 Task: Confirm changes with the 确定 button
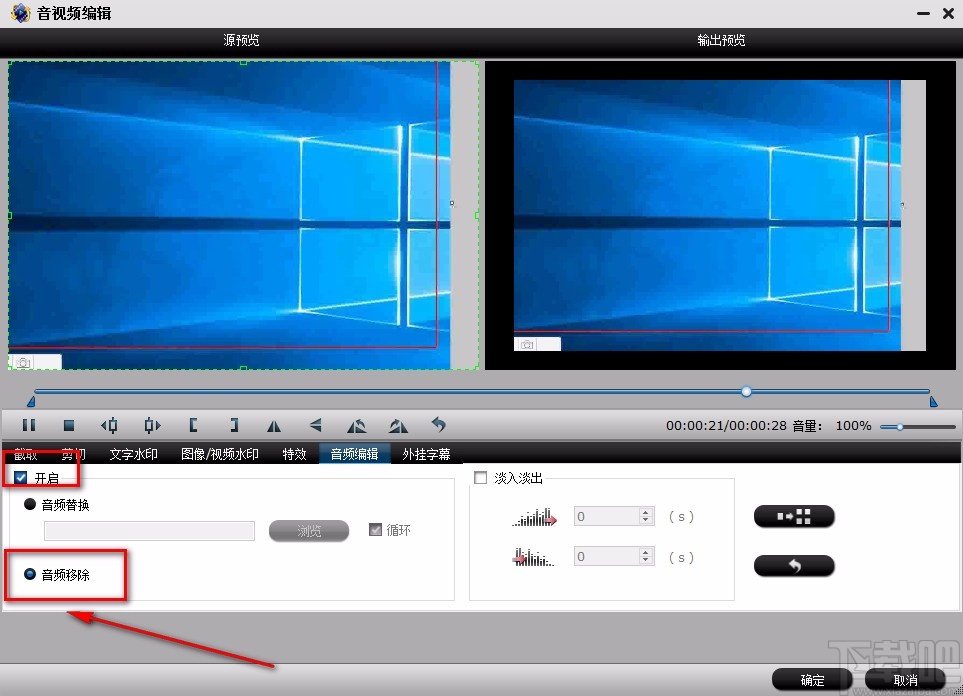[x=811, y=679]
